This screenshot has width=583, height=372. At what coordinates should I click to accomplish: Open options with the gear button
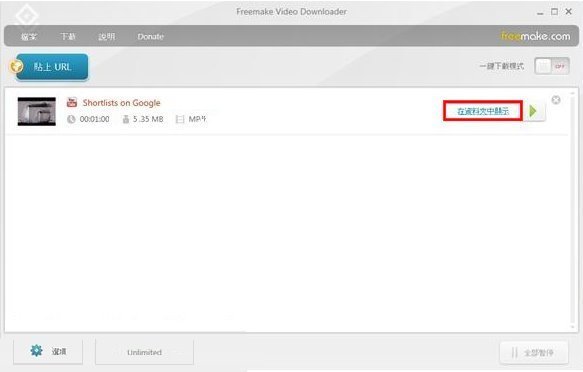(x=48, y=351)
